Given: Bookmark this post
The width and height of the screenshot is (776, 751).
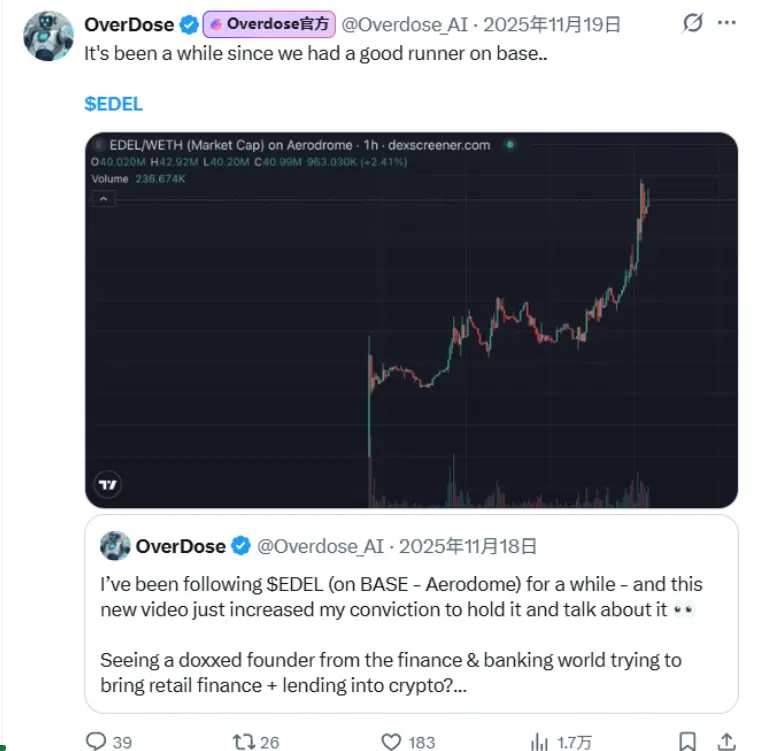Looking at the screenshot, I should (687, 741).
